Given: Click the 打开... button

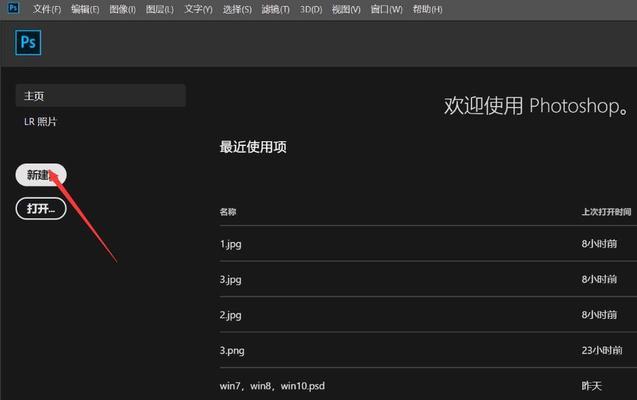Looking at the screenshot, I should 41,209.
